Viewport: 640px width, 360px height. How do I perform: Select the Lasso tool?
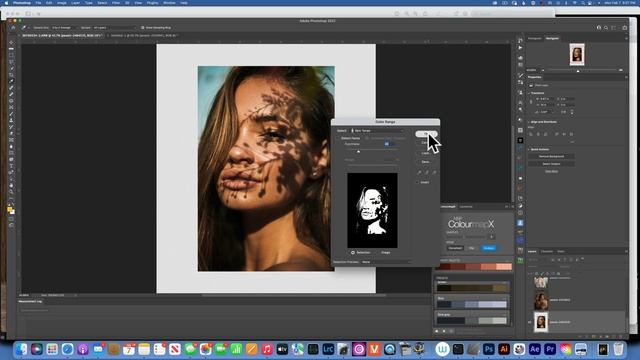coord(11,62)
